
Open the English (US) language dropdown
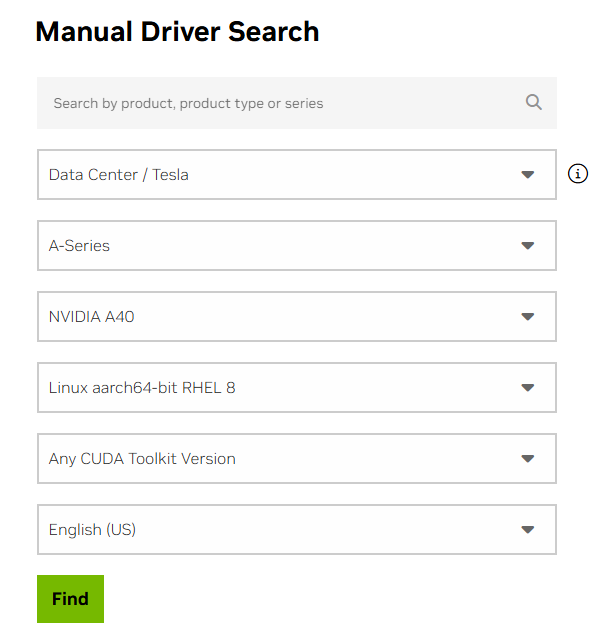297,529
